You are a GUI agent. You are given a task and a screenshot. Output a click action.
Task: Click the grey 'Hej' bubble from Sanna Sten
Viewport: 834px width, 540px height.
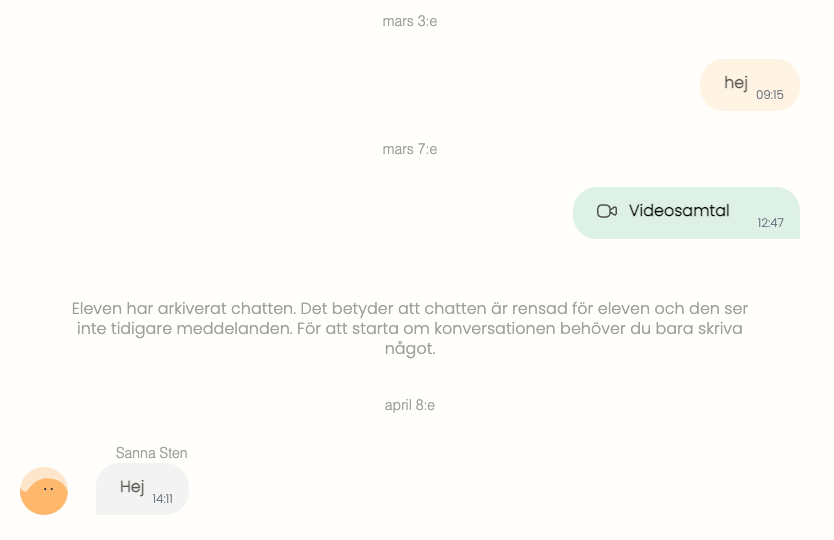coord(143,489)
